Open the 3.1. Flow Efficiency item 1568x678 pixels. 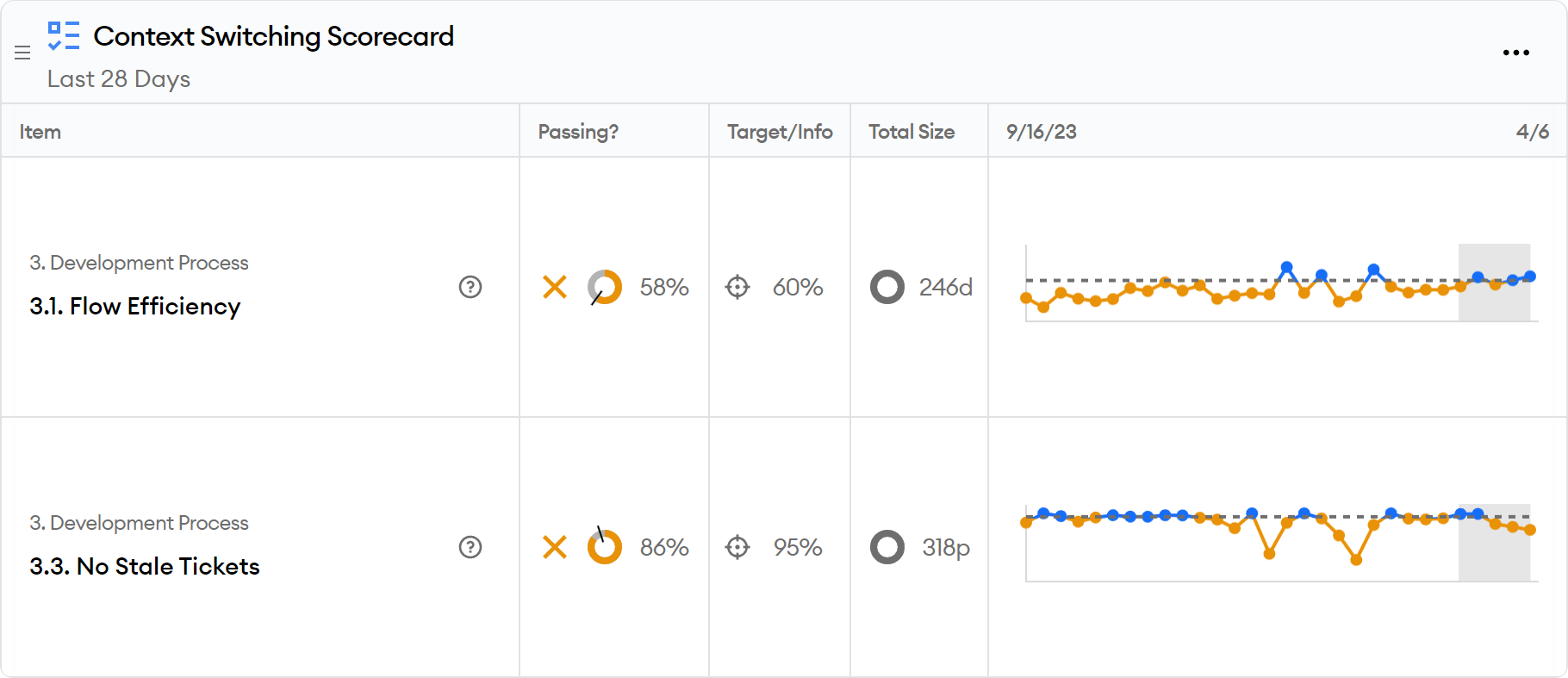(135, 307)
